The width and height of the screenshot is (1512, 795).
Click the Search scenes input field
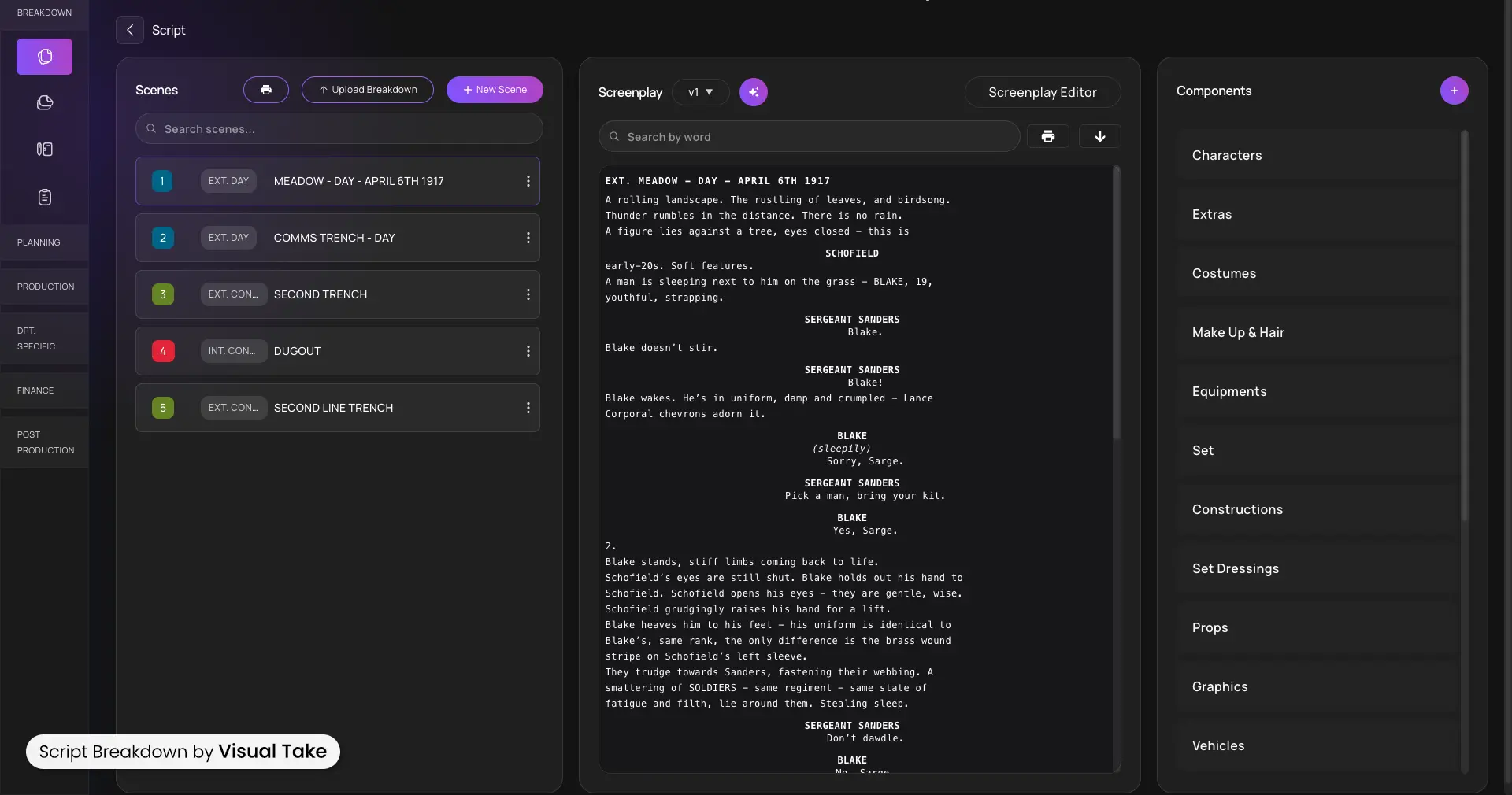pos(339,128)
